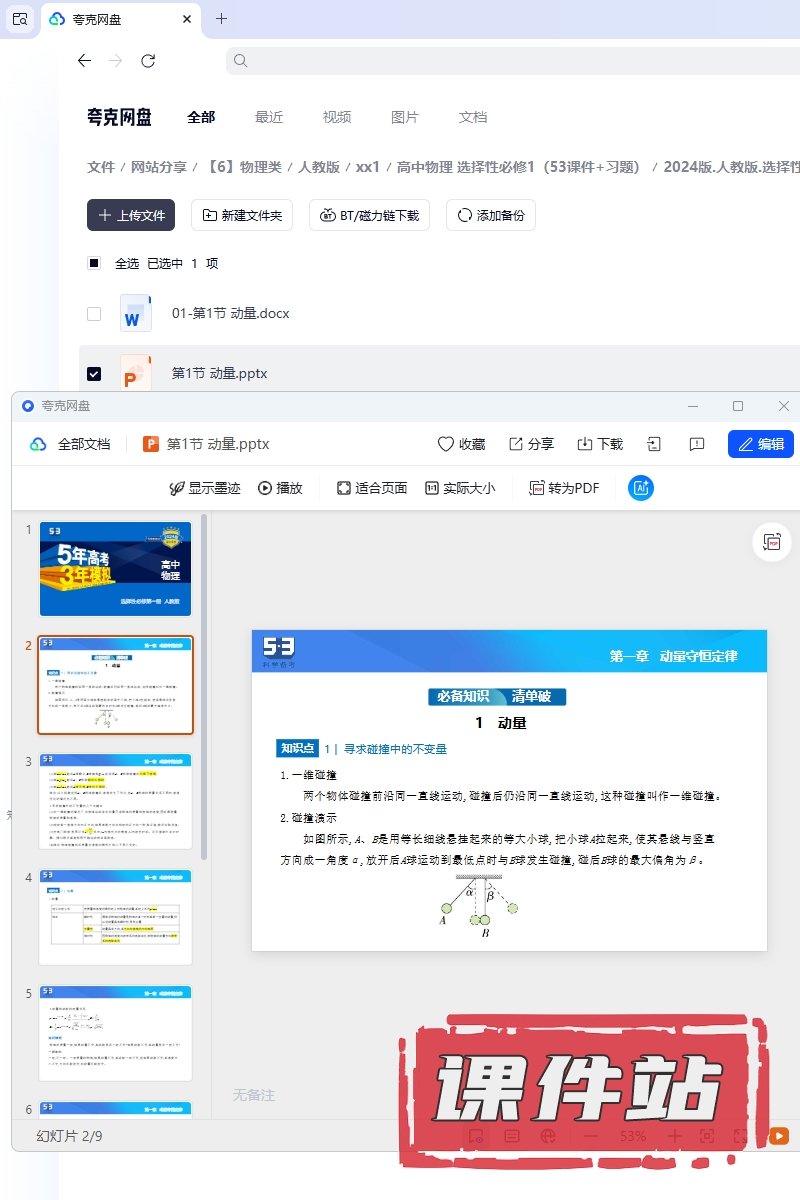Click the 分享 share icon
The image size is (800, 1200).
click(x=516, y=444)
